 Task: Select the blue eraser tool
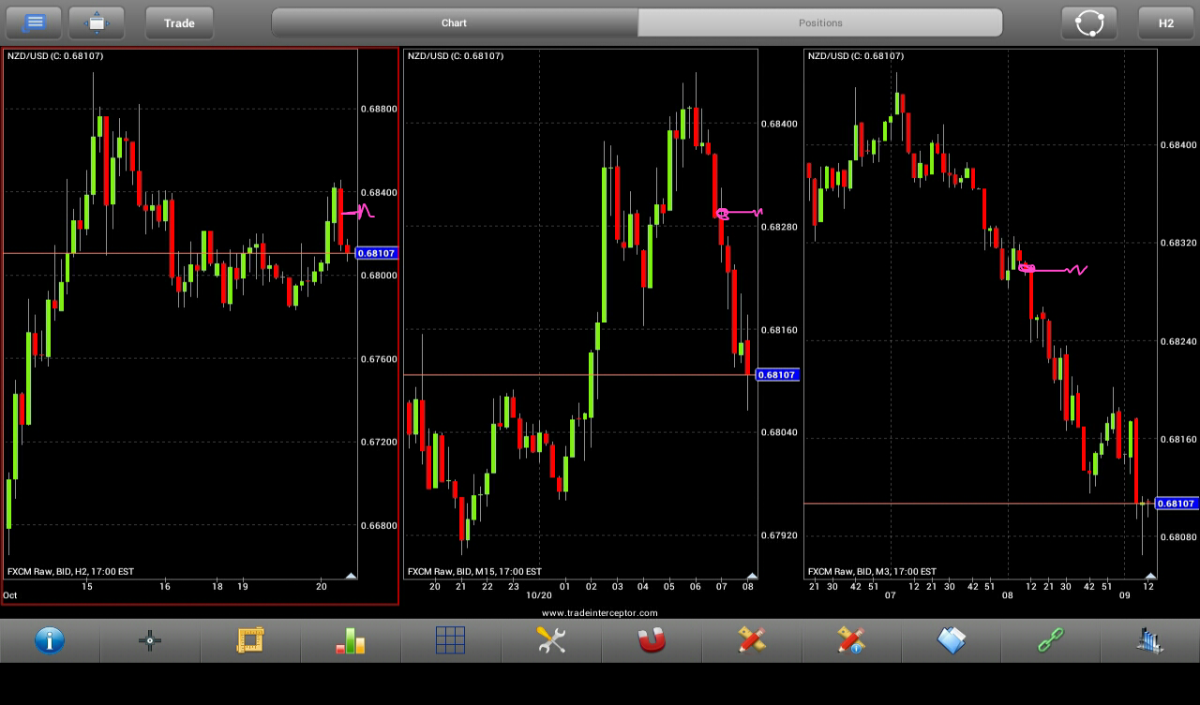(x=951, y=640)
